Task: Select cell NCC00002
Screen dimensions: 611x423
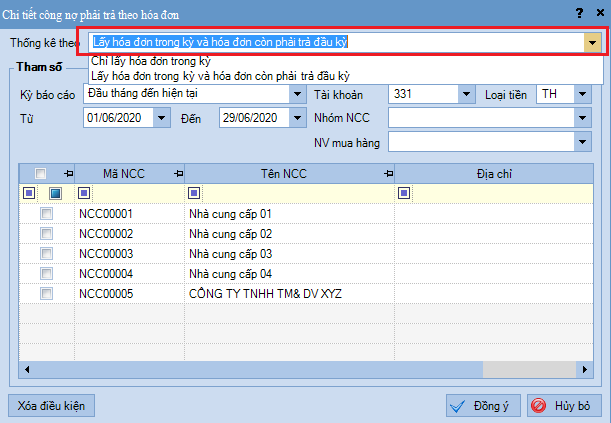Action: pos(129,234)
